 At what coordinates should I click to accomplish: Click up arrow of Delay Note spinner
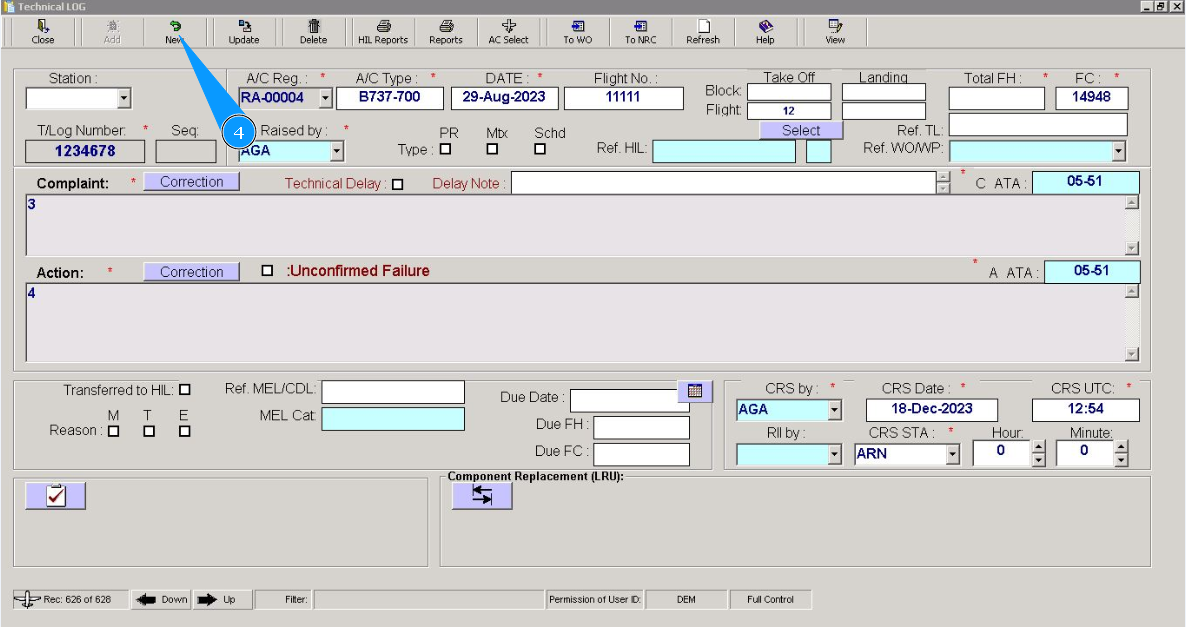pos(943,178)
